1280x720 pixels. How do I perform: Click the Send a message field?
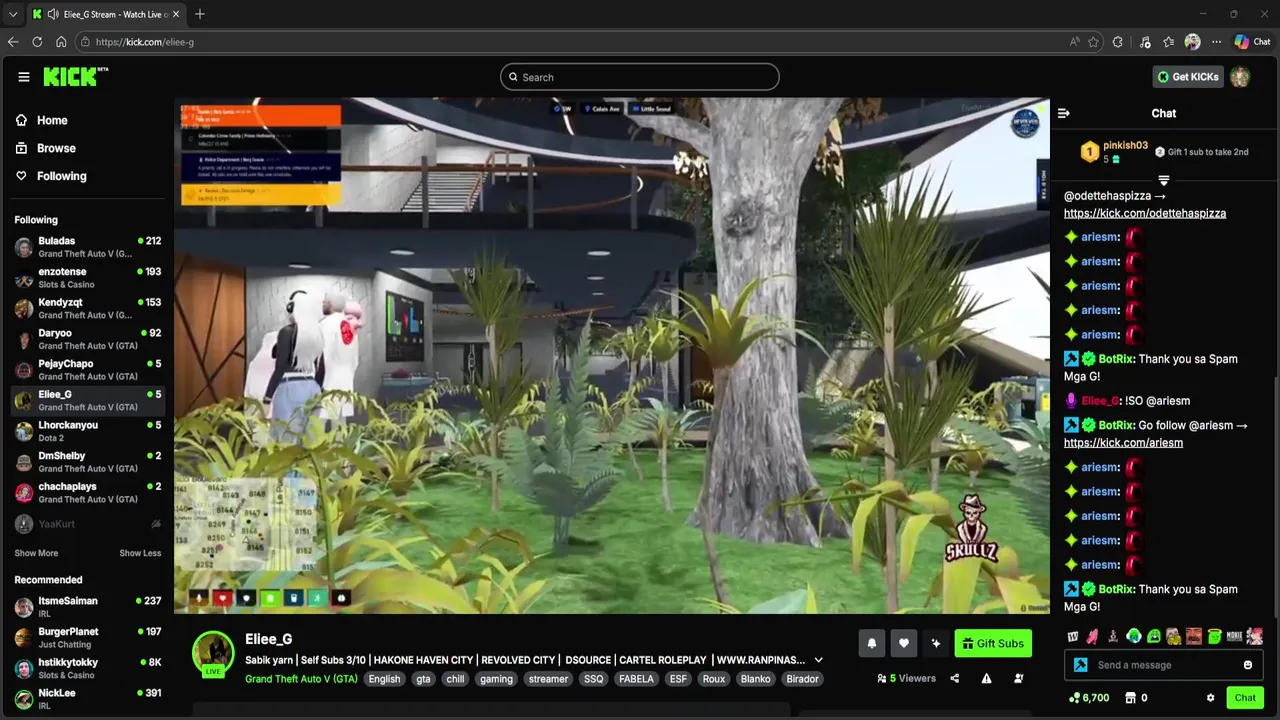pos(1163,665)
